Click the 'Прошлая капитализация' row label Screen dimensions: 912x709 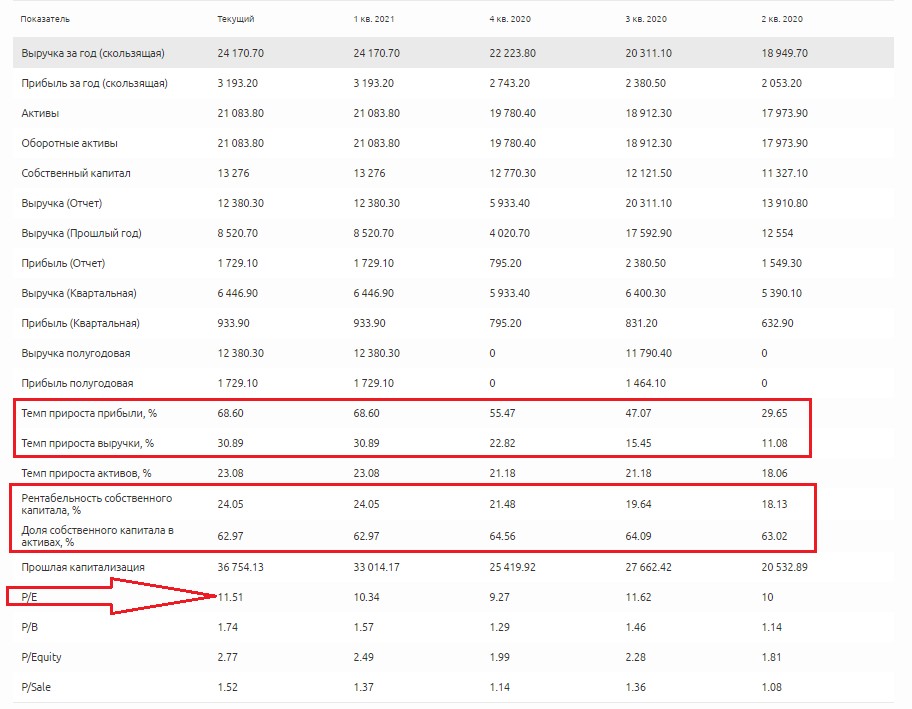[83, 567]
